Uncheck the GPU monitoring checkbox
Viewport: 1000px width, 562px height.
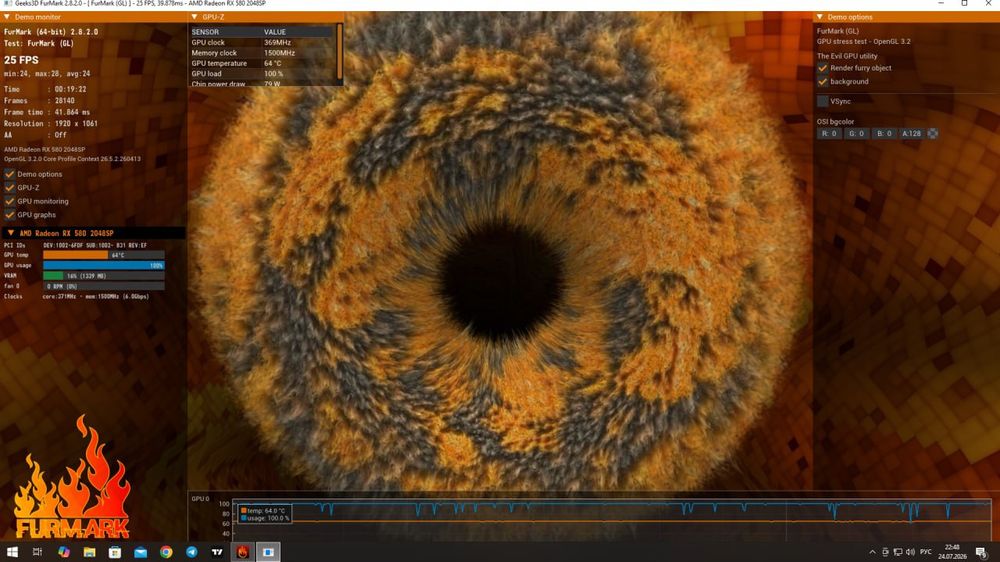pos(10,201)
